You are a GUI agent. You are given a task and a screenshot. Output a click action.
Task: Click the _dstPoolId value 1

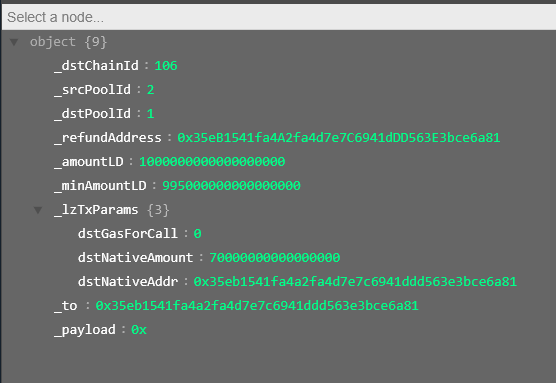click(150, 113)
